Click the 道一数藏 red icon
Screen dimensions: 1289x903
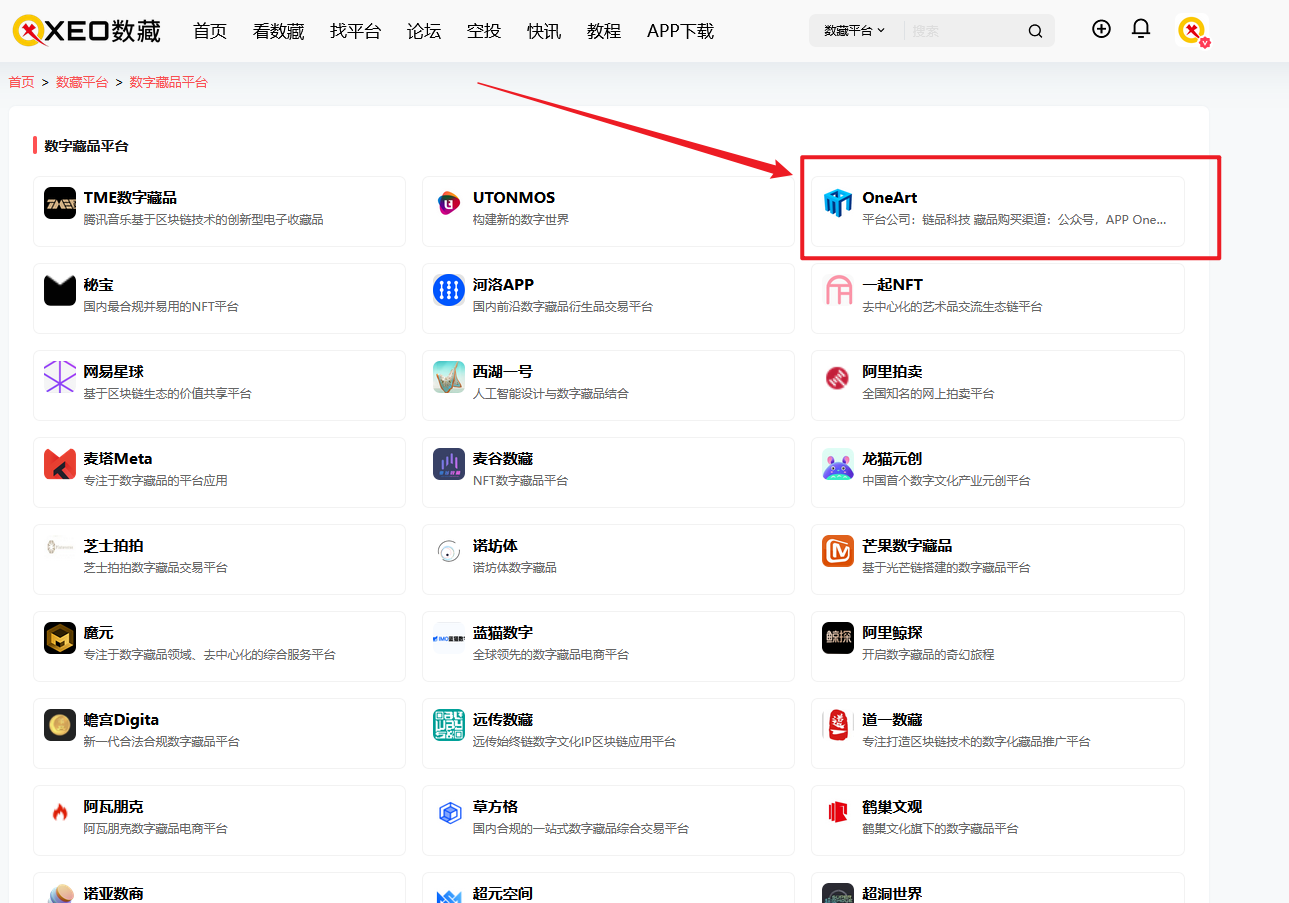point(838,725)
